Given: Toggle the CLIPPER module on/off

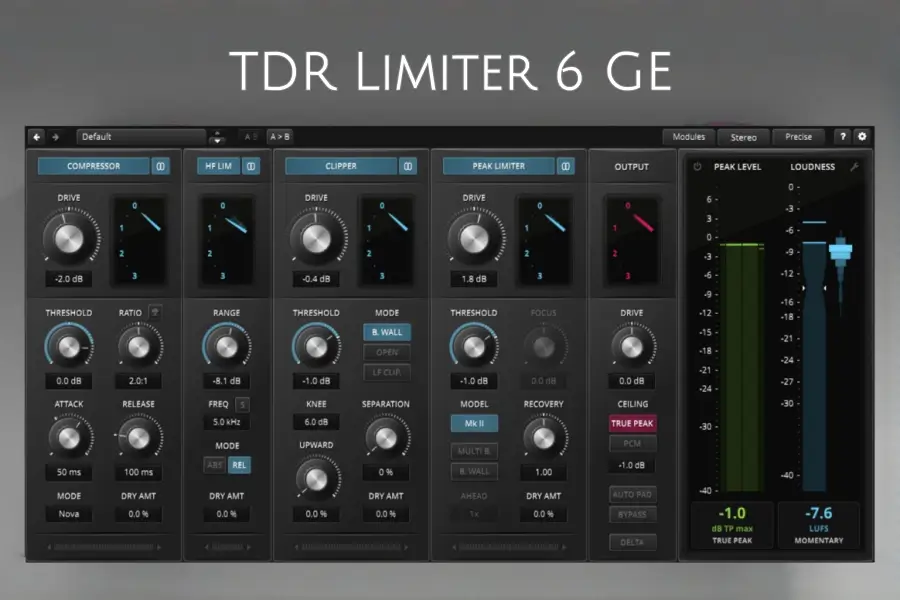Looking at the screenshot, I should click(341, 166).
